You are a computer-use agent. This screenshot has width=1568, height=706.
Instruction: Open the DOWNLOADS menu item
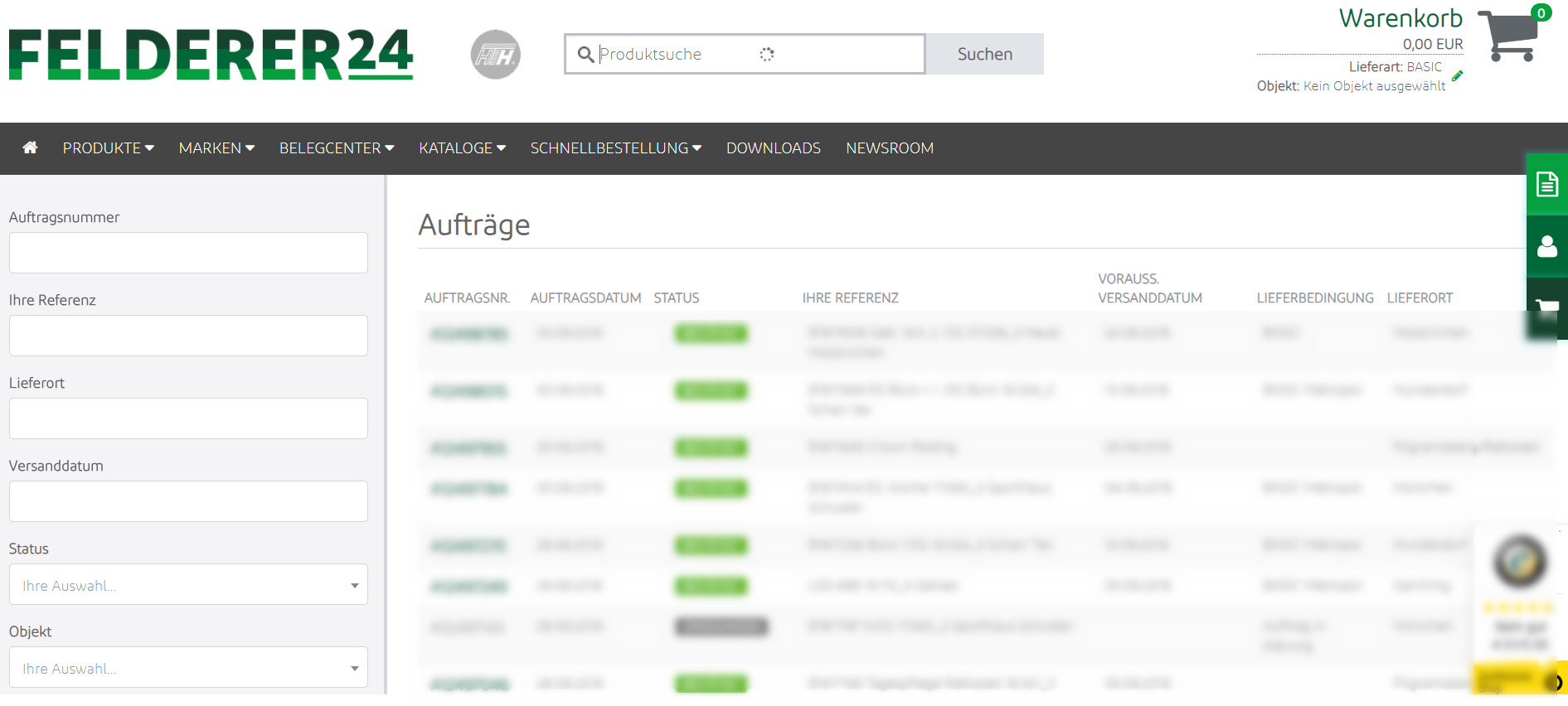click(x=774, y=148)
